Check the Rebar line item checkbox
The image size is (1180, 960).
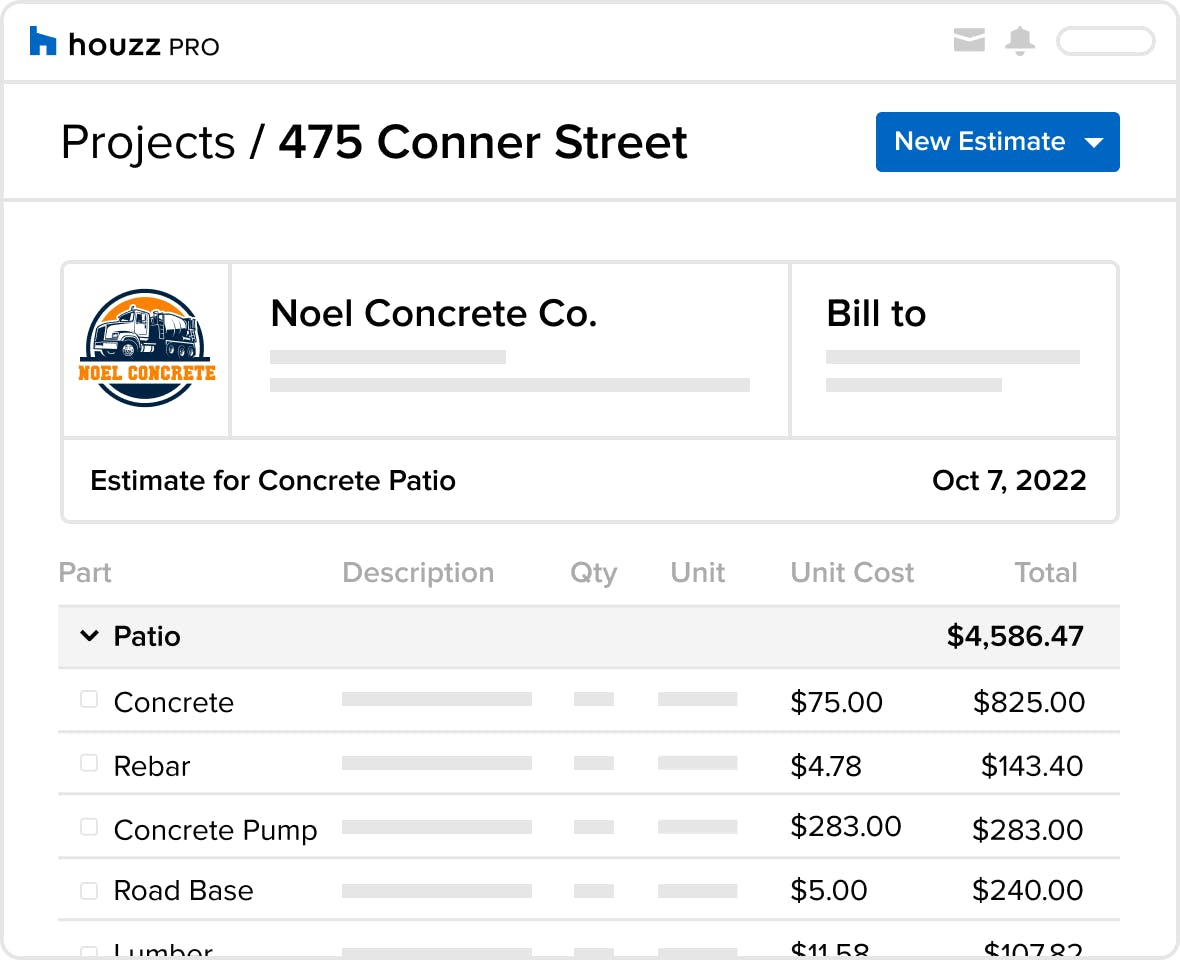tap(89, 764)
